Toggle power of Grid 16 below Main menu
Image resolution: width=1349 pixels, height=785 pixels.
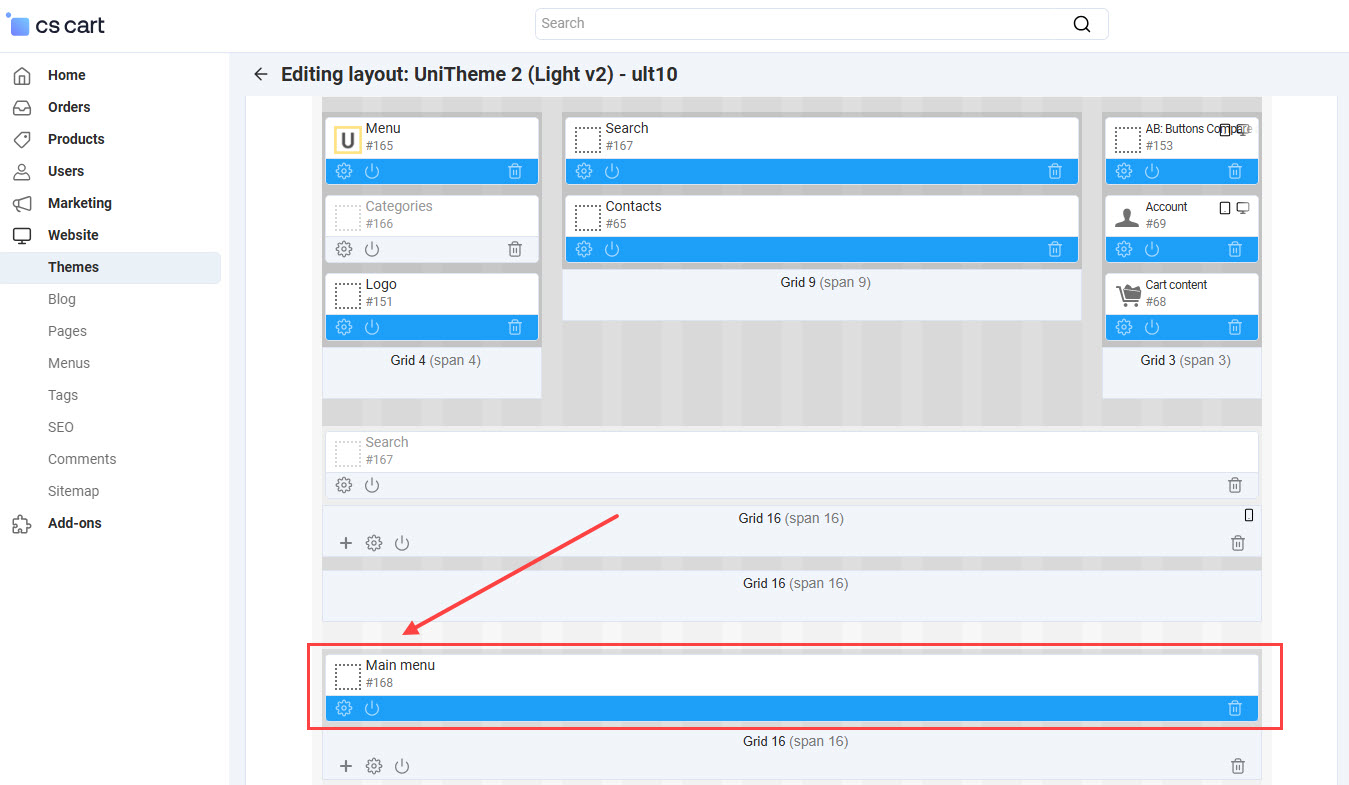[x=402, y=766]
